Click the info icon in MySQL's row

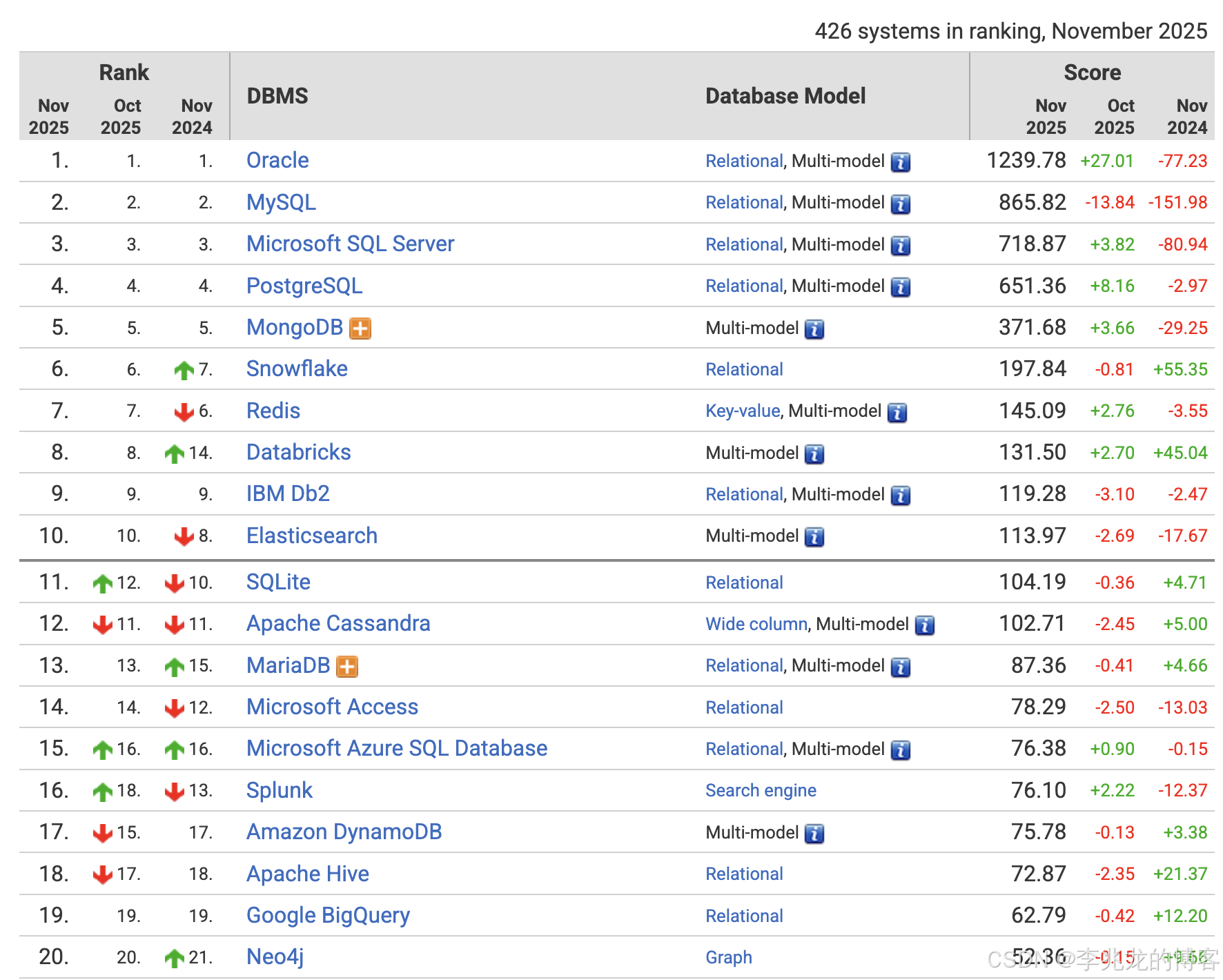coord(900,204)
